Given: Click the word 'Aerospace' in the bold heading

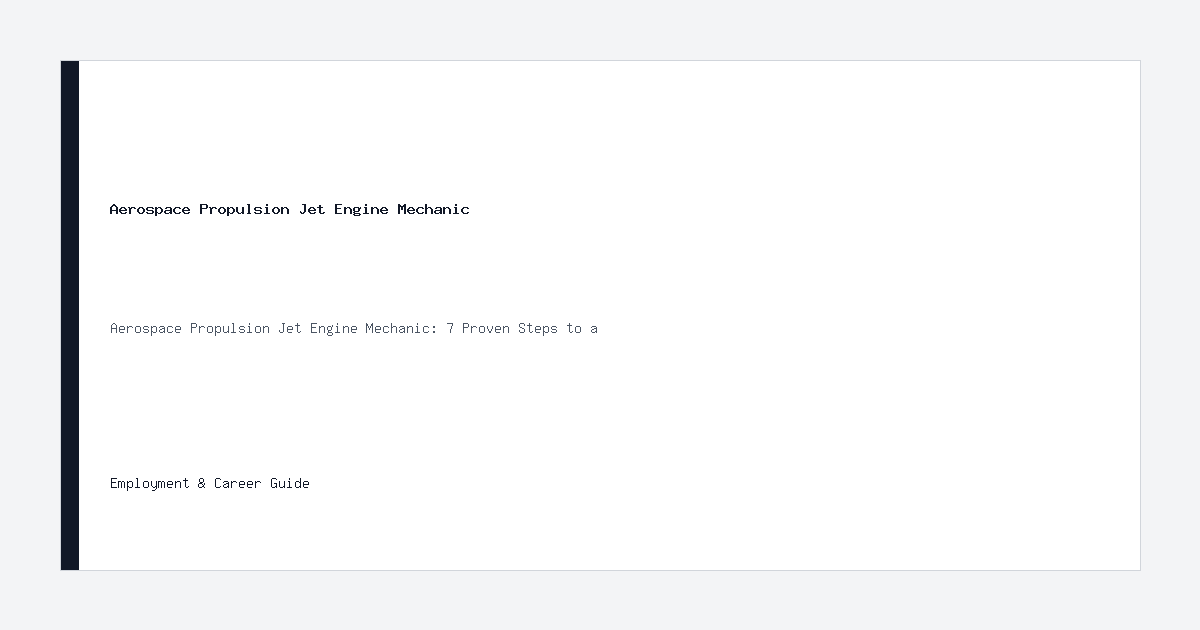Looking at the screenshot, I should point(150,209).
